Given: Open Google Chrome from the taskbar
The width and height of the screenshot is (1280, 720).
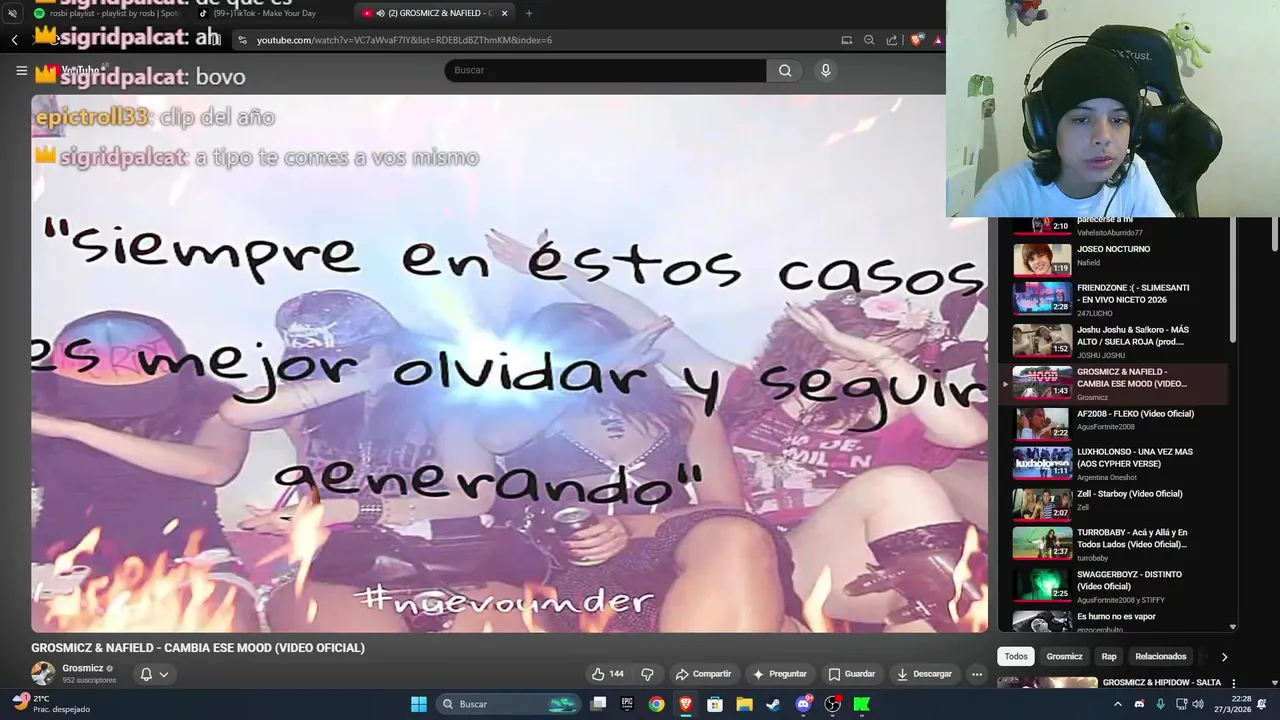Looking at the screenshot, I should [656, 704].
